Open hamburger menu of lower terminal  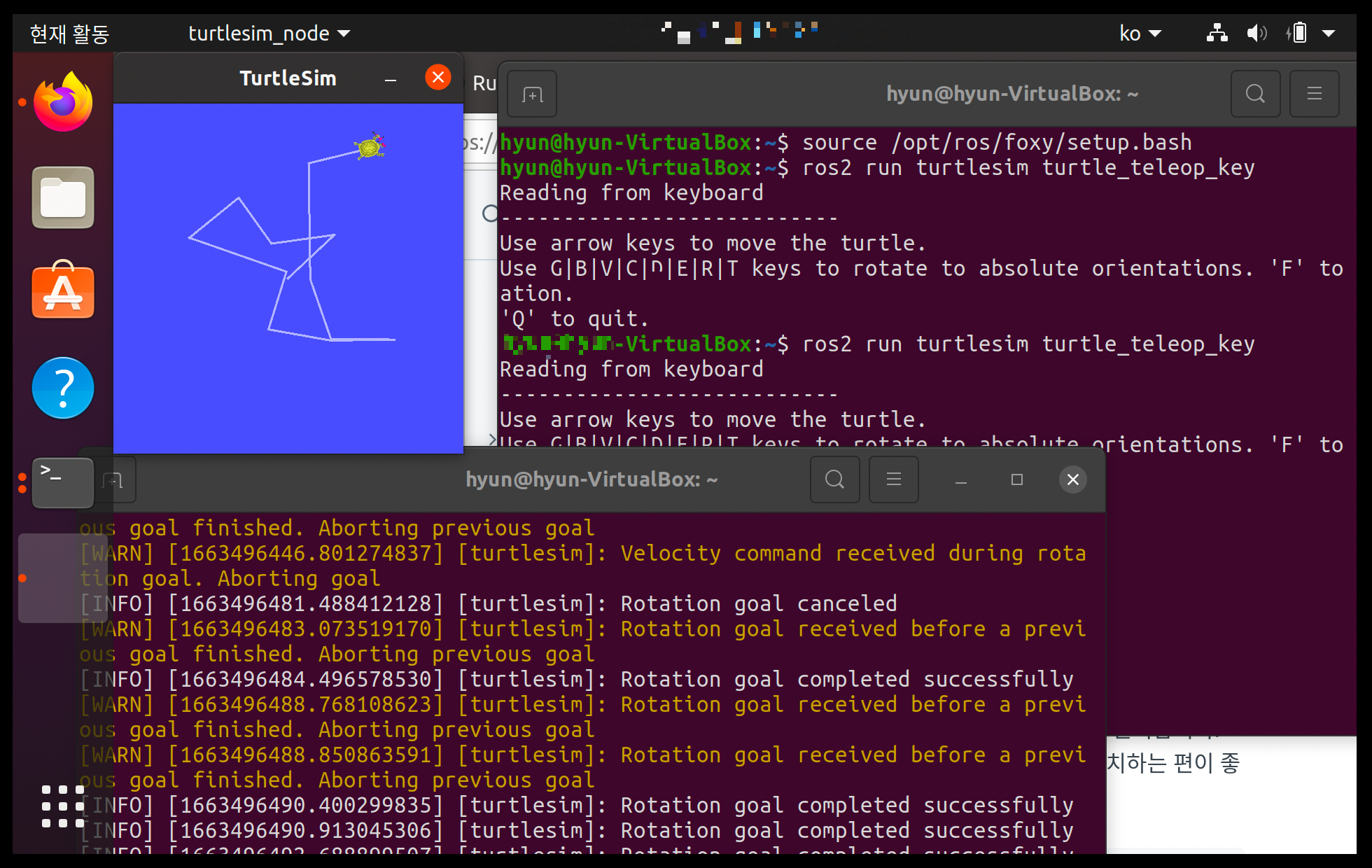click(893, 479)
